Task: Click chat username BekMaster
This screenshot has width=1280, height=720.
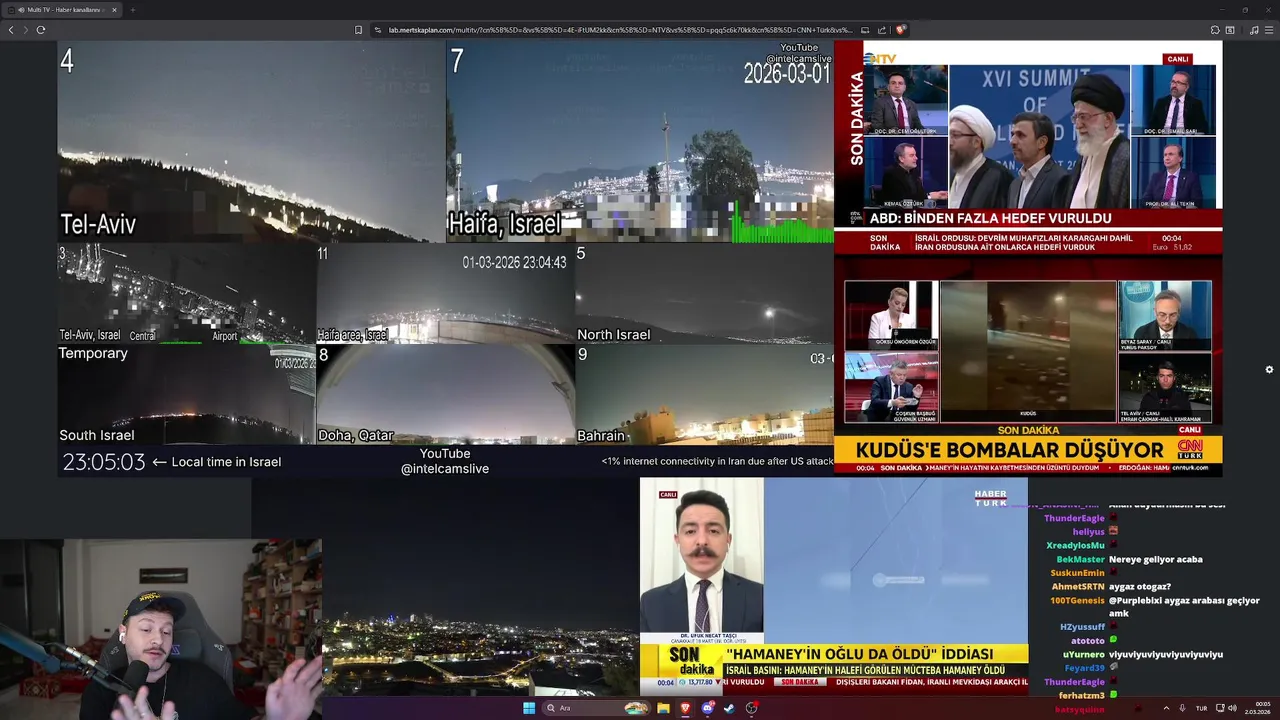Action: 1080,559
